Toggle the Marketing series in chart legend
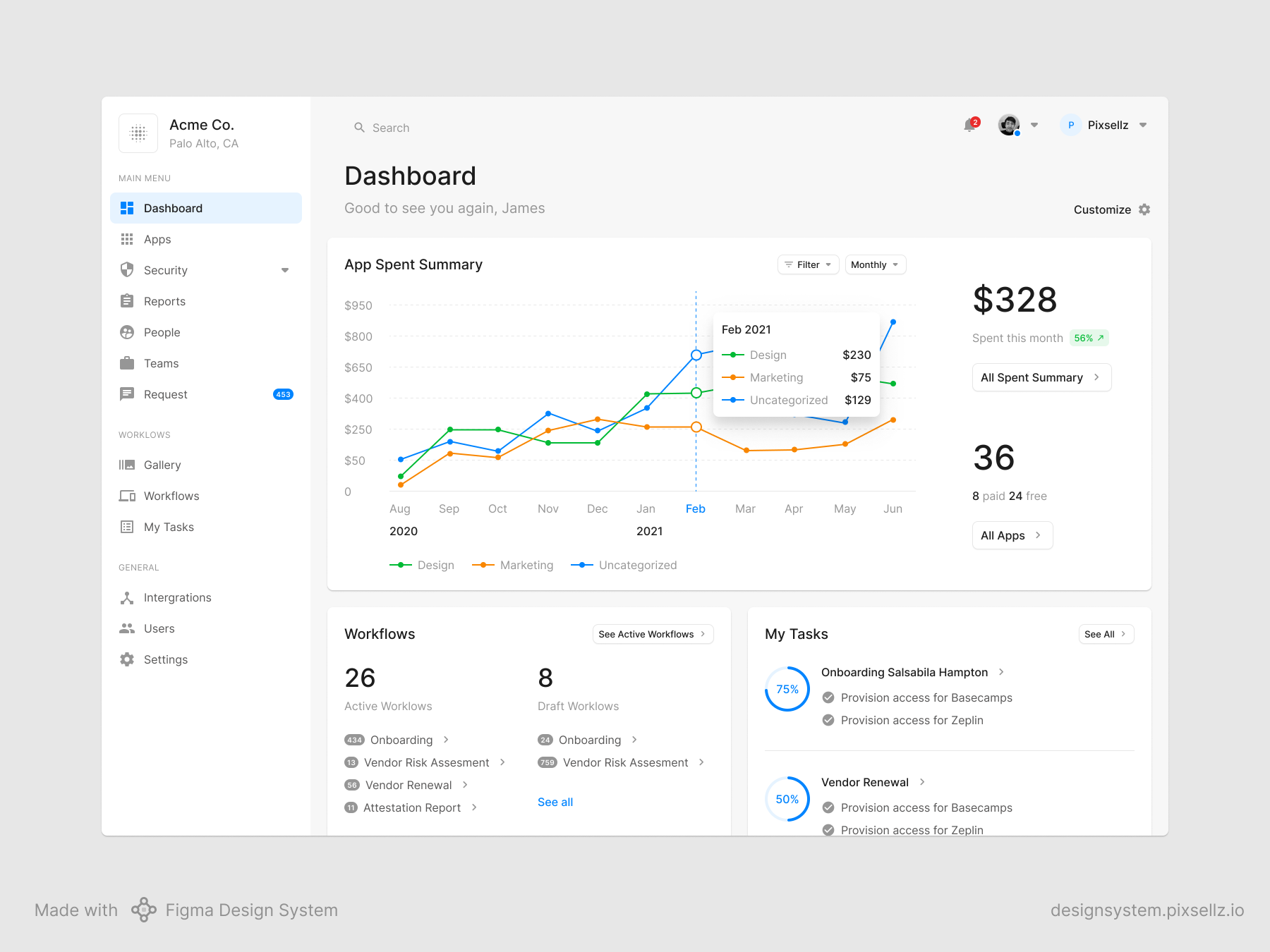Image resolution: width=1270 pixels, height=952 pixels. pos(513,565)
